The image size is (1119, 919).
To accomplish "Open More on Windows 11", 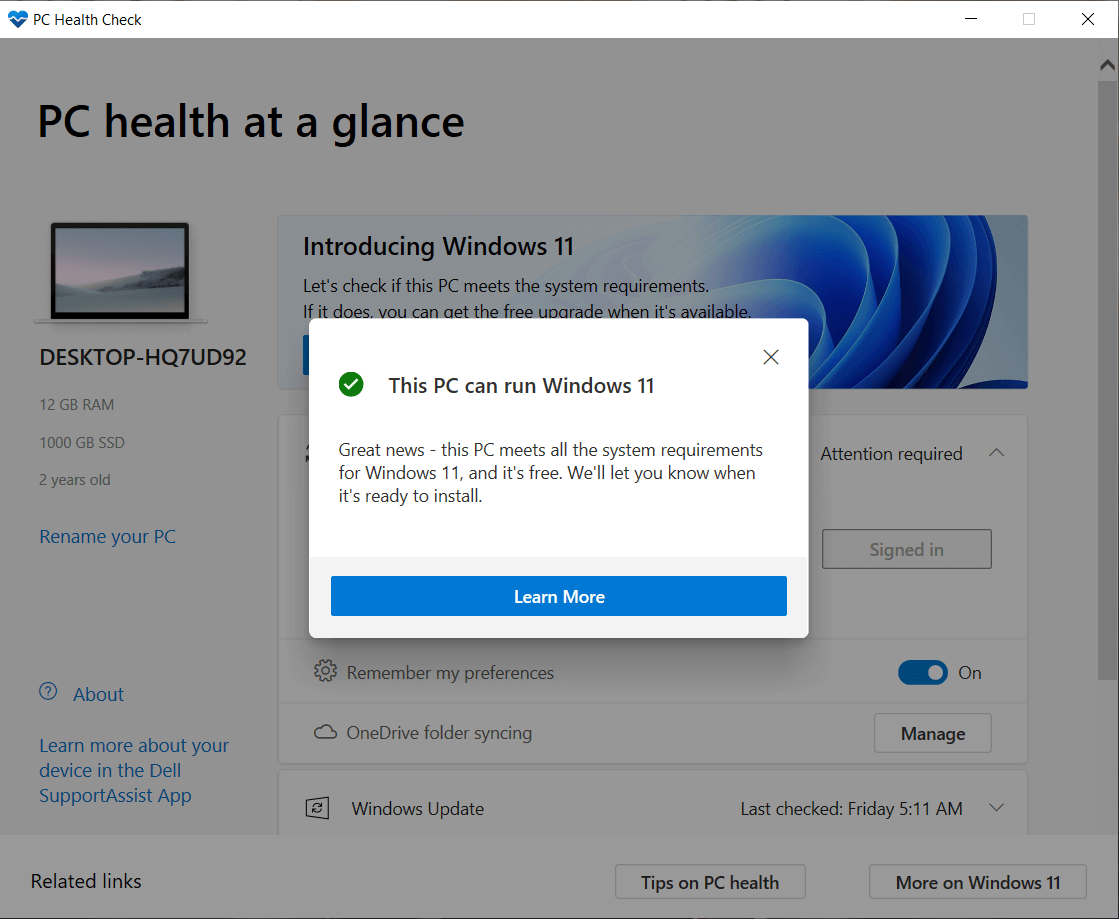I will [x=976, y=881].
